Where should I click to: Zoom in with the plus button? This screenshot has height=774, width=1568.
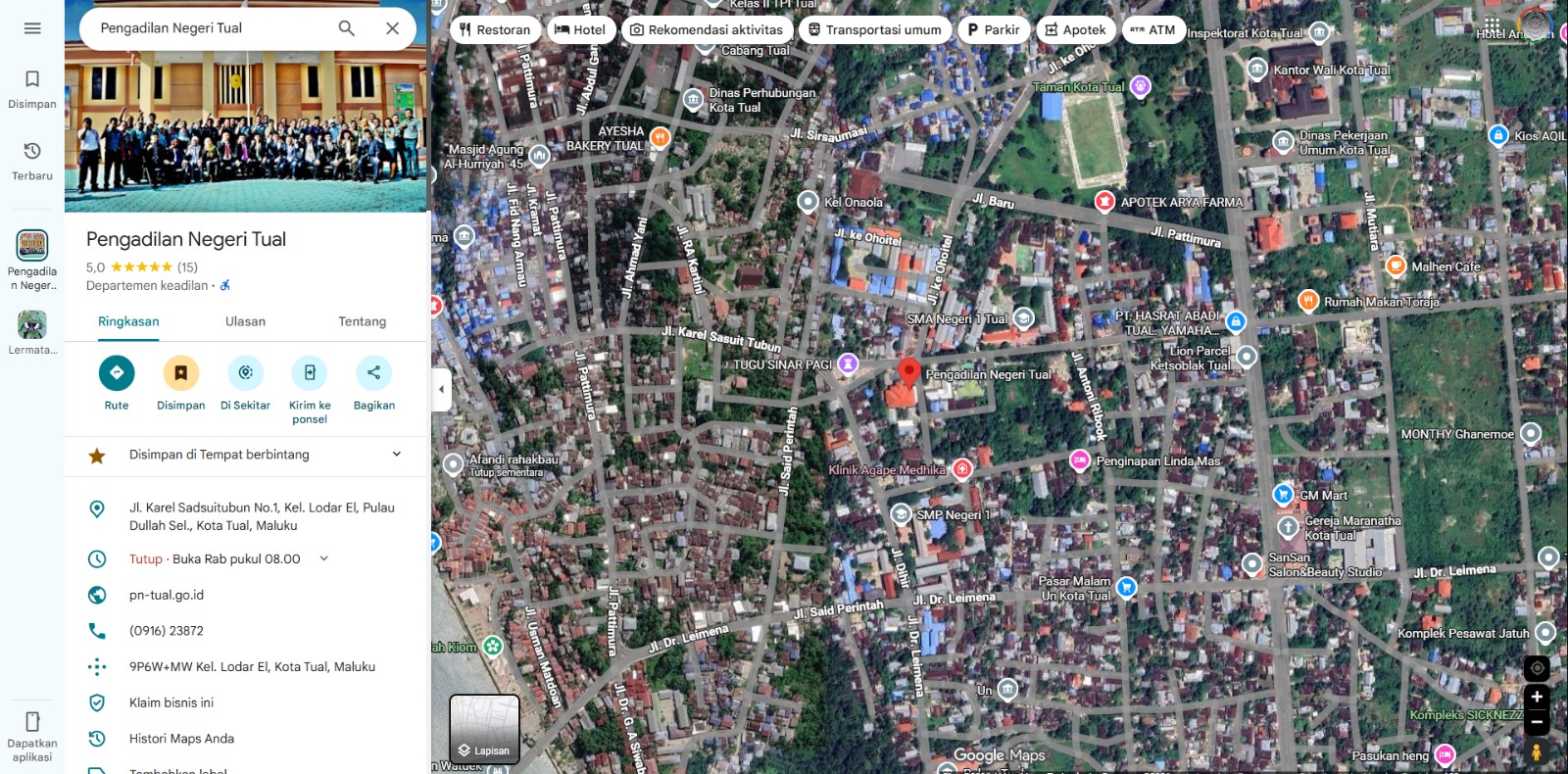1537,698
